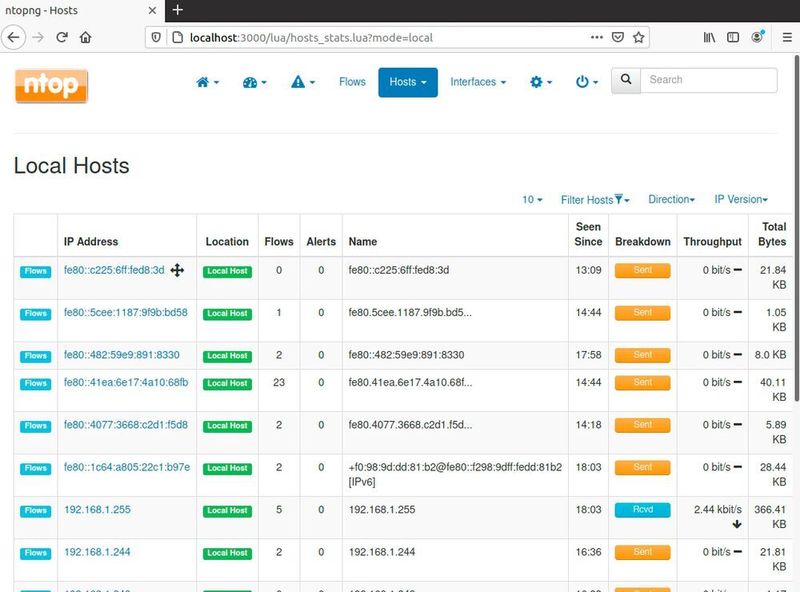Viewport: 800px width, 592px height.
Task: Toggle the Rcvd breakdown for 192.168.1.255
Action: tap(641, 510)
